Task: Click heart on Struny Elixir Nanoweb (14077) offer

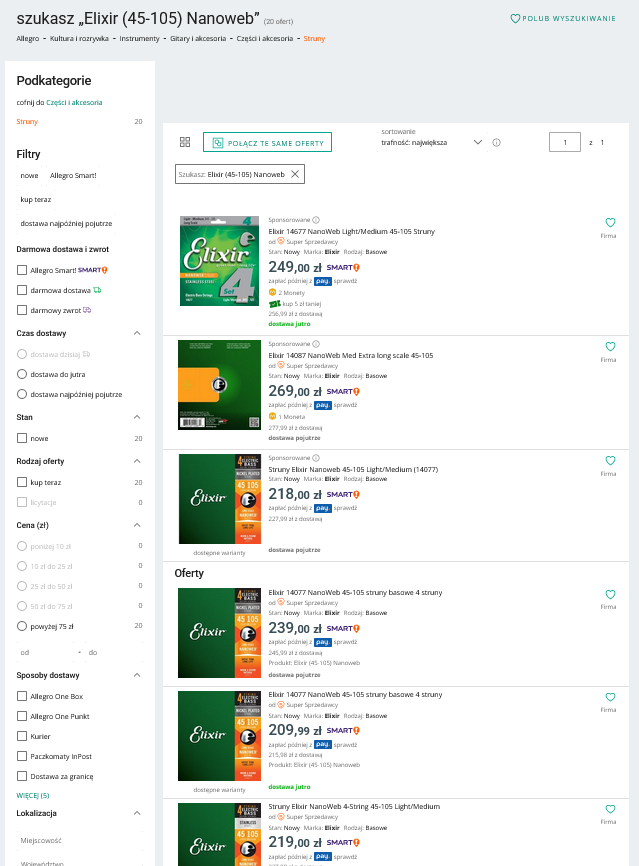Action: point(610,461)
